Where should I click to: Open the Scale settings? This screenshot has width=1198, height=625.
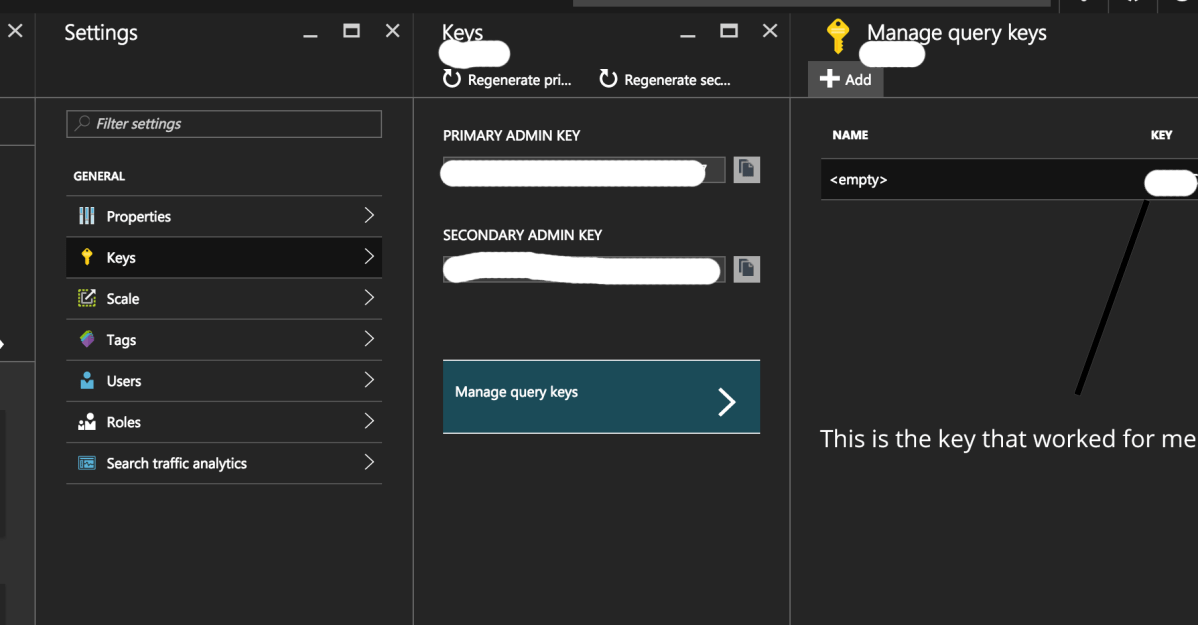coord(224,299)
